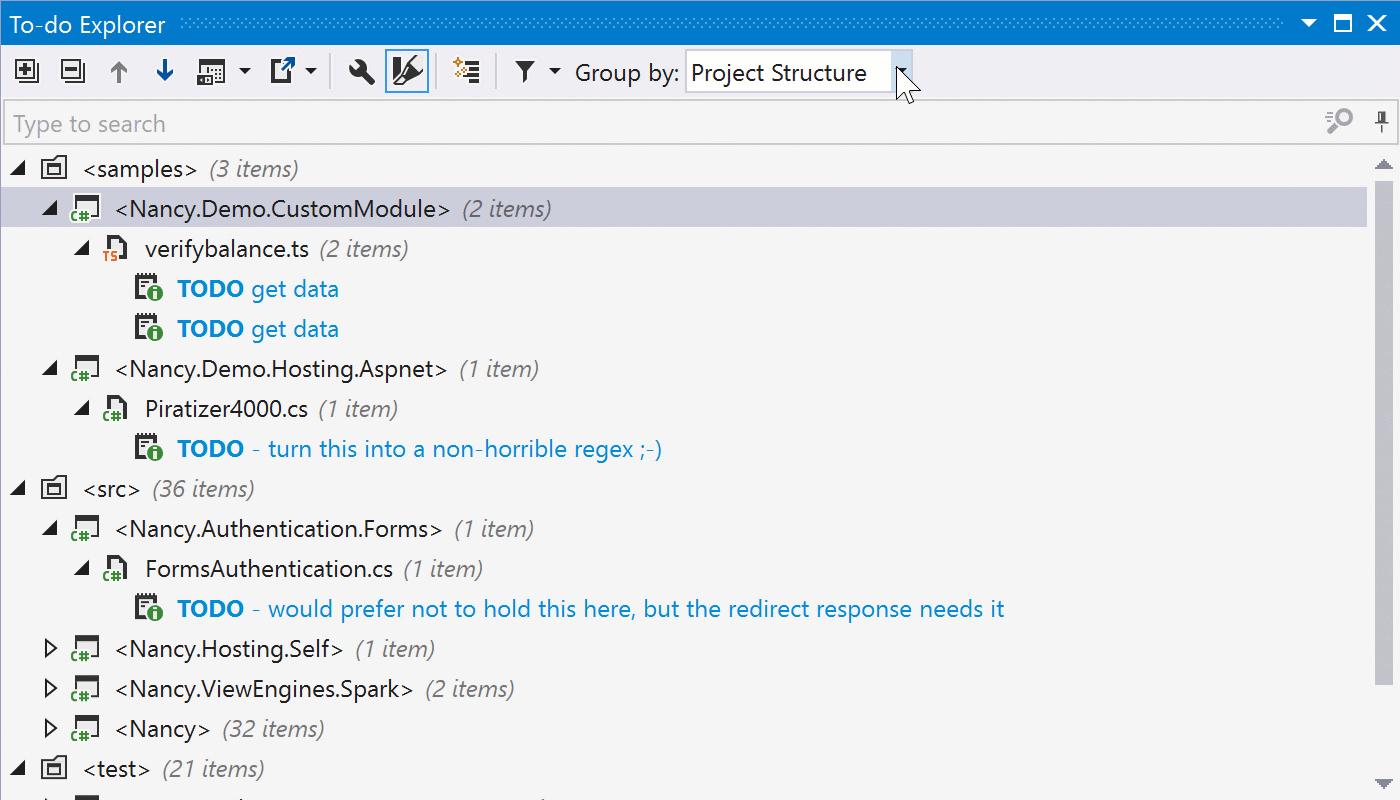Select the Previous Item up-arrow icon
Image resolution: width=1400 pixels, height=800 pixels.
coord(118,70)
